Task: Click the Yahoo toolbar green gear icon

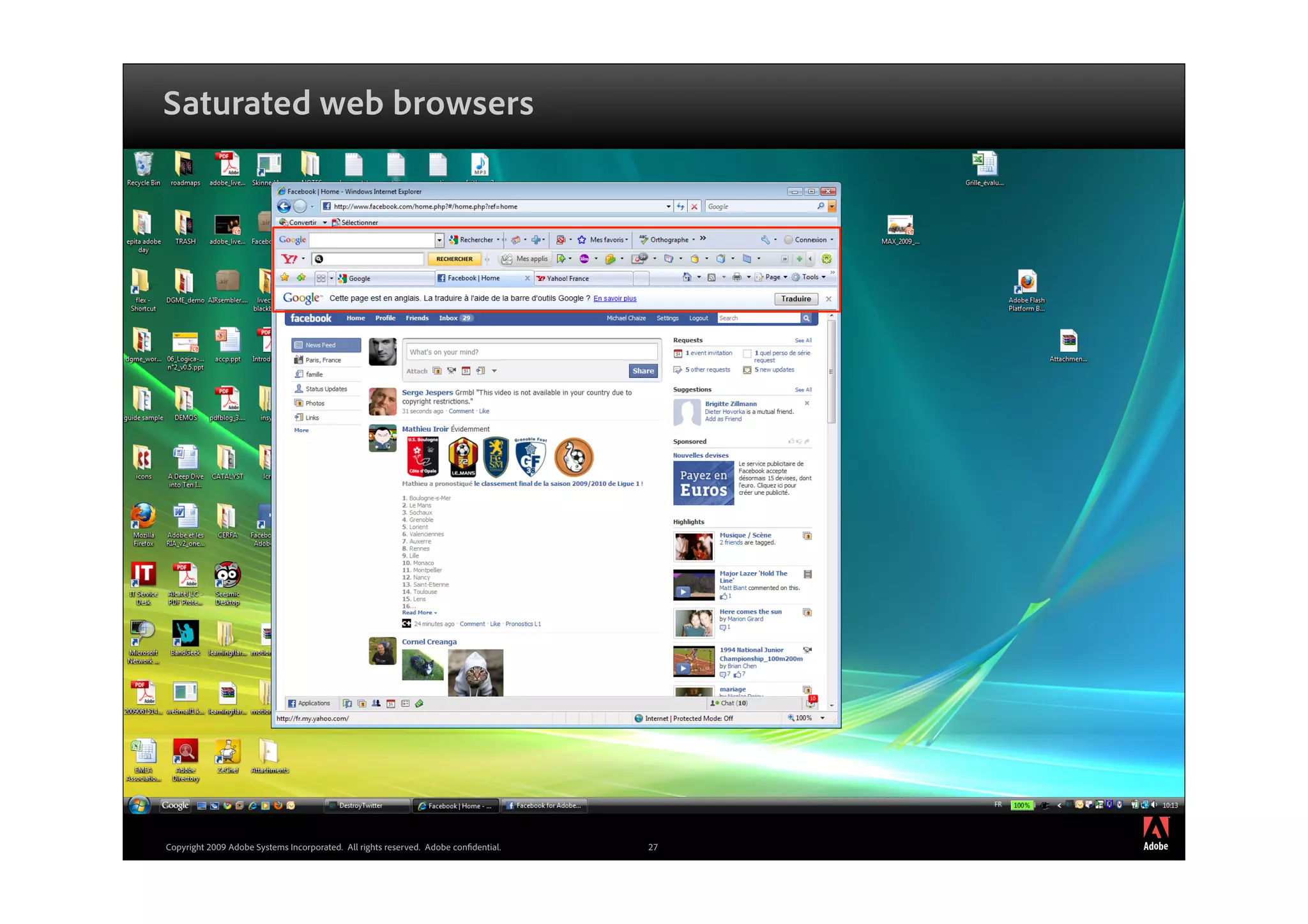Action: 826,259
